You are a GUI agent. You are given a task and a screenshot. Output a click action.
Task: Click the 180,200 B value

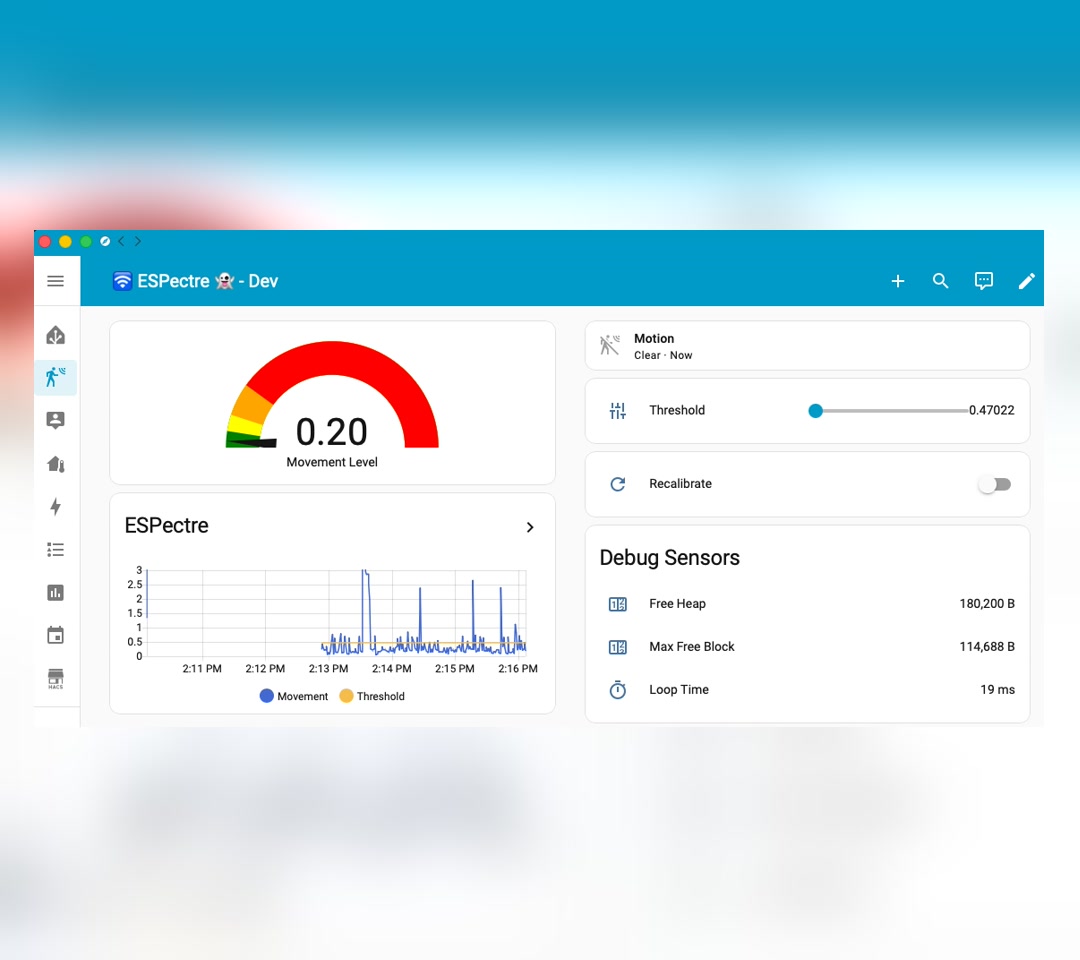[986, 604]
